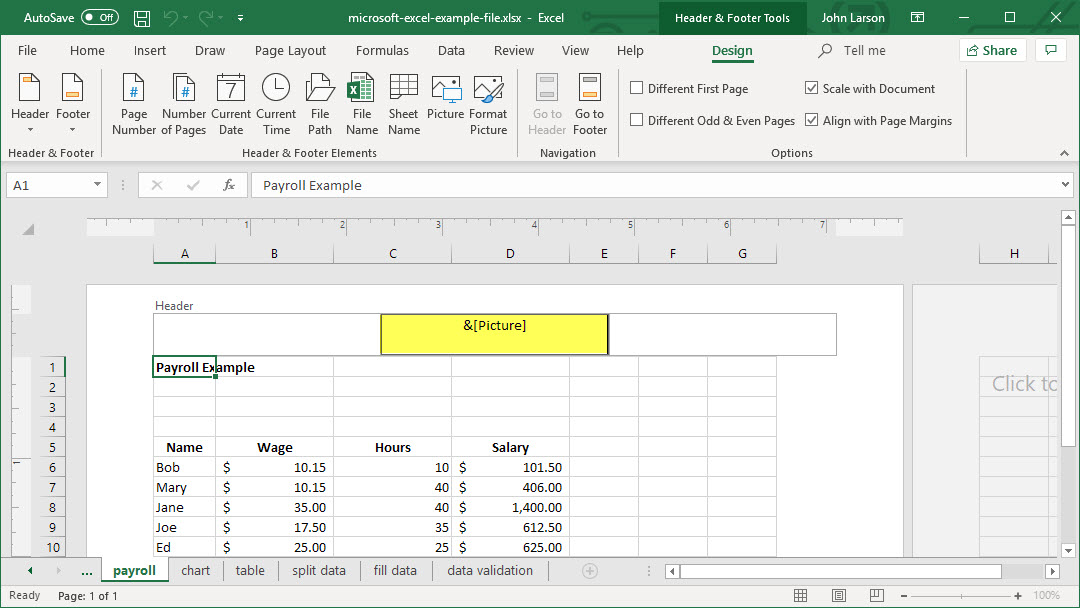Insert Current Time into header
This screenshot has width=1080, height=608.
[x=276, y=104]
